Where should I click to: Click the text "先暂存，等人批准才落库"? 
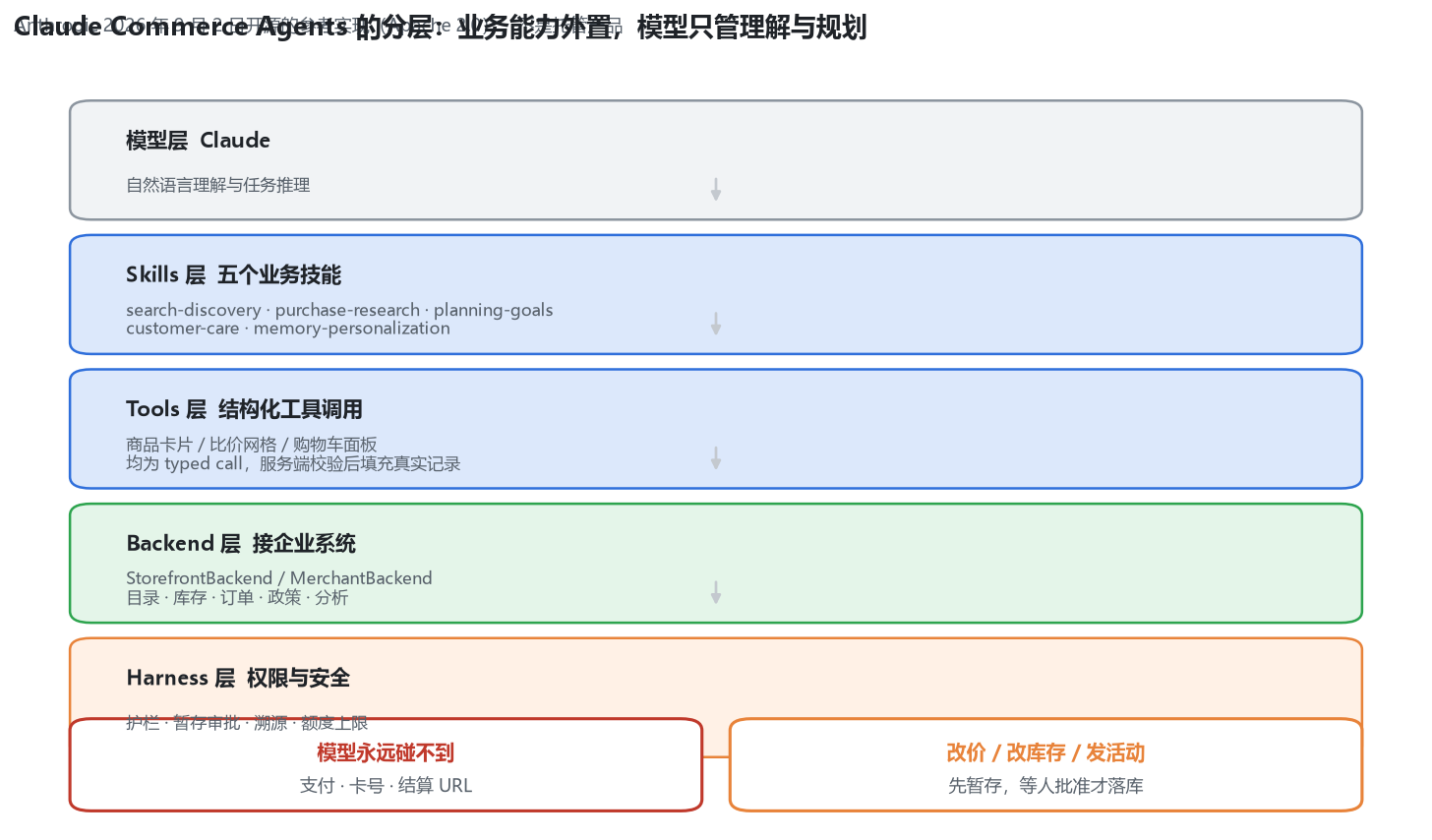click(x=1045, y=786)
